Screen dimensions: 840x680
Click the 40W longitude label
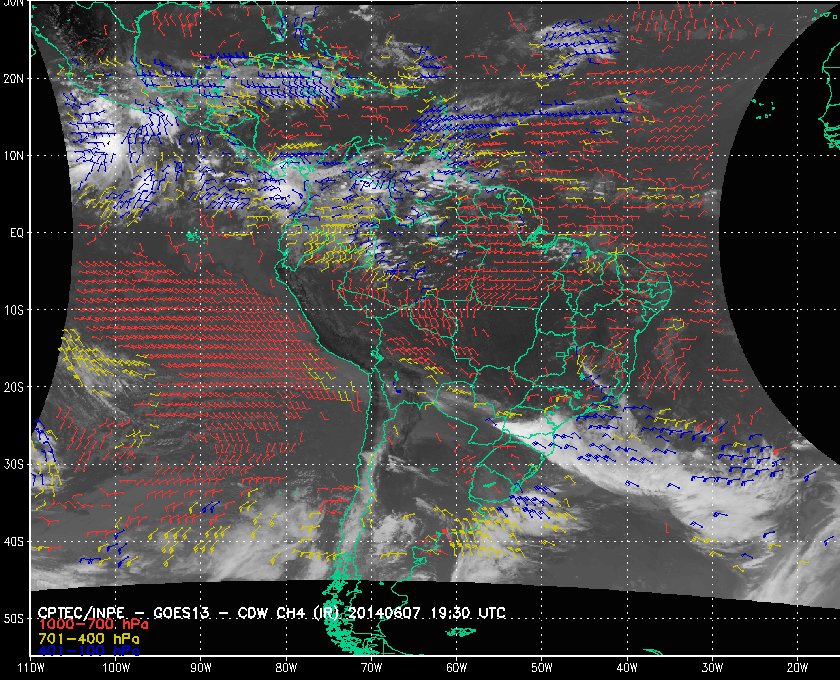[627, 668]
